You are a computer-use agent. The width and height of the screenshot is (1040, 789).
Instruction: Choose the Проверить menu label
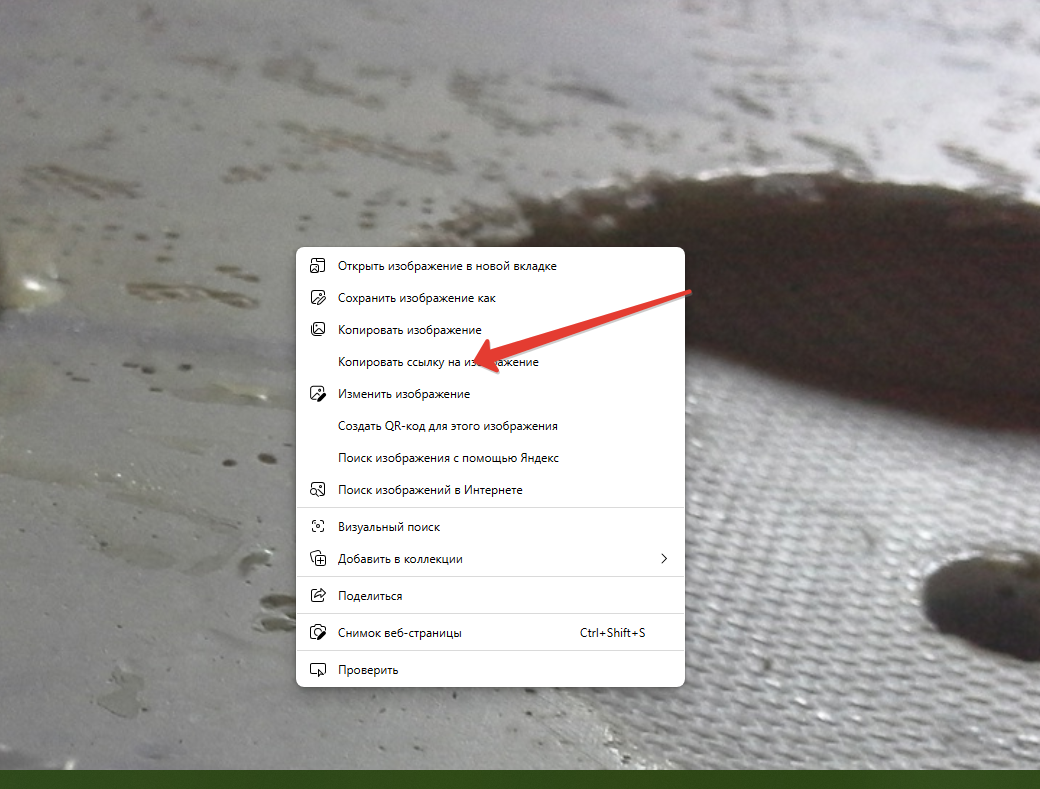[368, 670]
